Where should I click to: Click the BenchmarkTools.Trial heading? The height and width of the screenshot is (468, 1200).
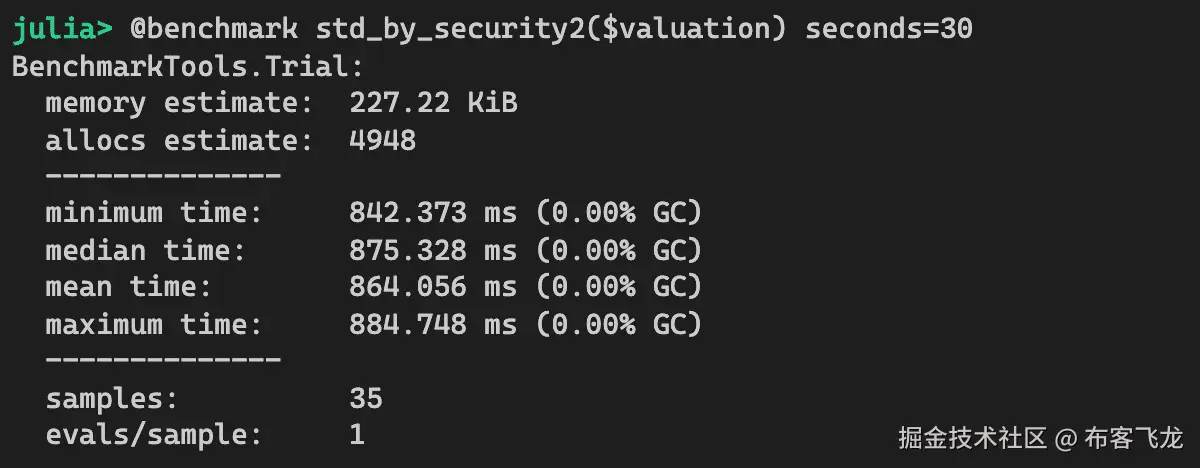pyautogui.click(x=186, y=67)
